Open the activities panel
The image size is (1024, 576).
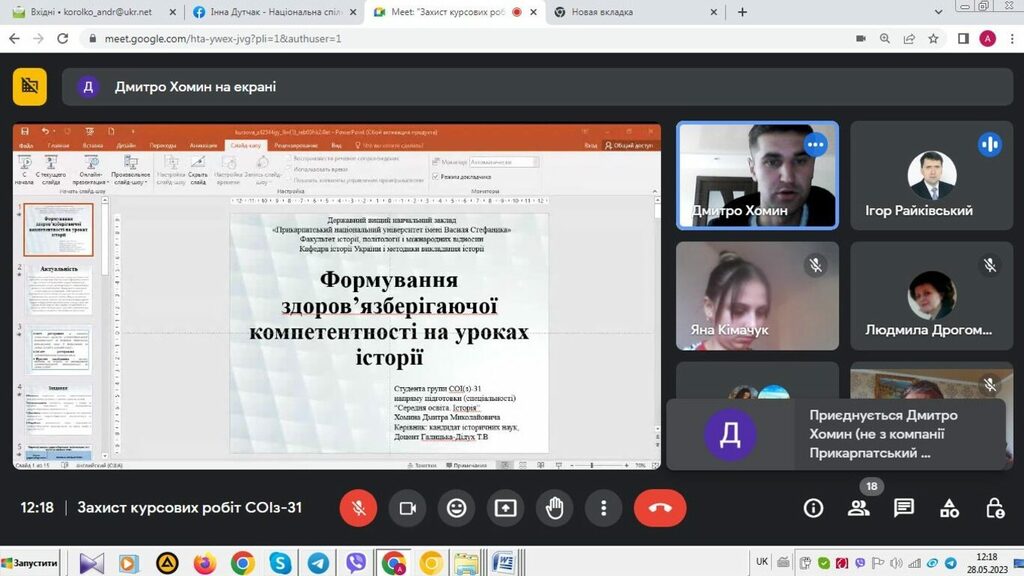tap(950, 508)
